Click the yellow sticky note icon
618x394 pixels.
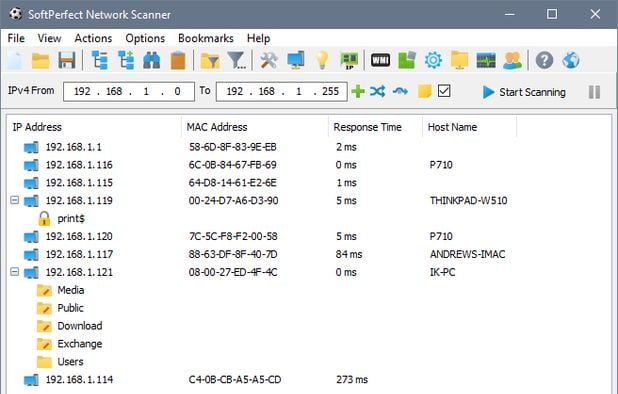424,91
